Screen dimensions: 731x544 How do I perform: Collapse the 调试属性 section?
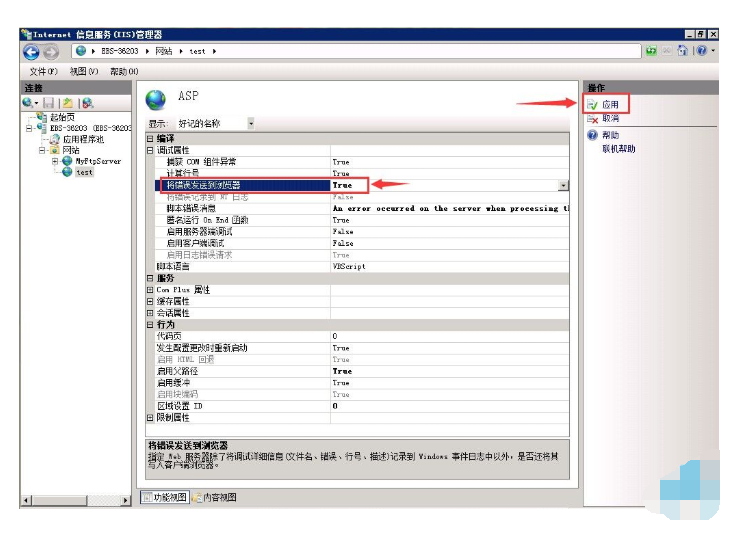tap(150, 150)
